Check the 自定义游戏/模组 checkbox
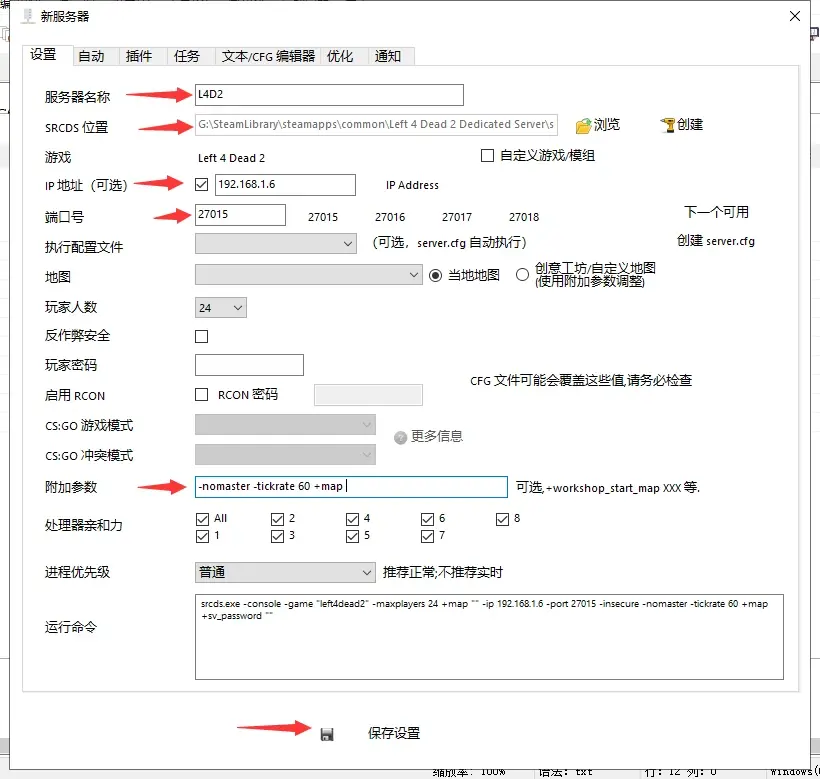820x779 pixels. coord(488,156)
